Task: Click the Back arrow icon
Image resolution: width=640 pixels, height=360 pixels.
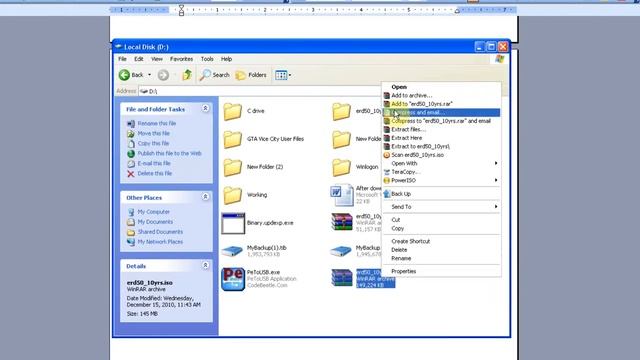Action: click(x=124, y=75)
